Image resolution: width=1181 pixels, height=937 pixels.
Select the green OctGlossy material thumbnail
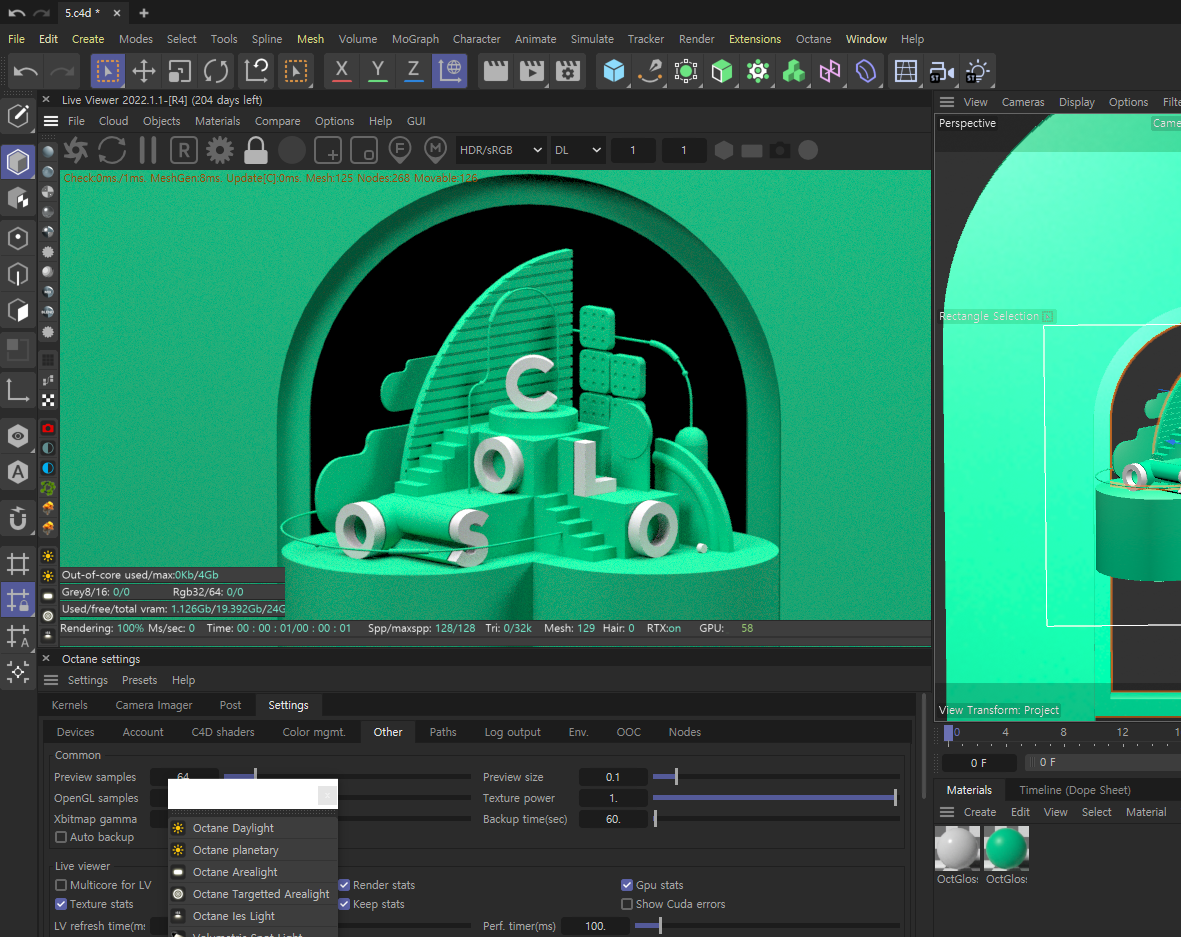(x=1006, y=849)
